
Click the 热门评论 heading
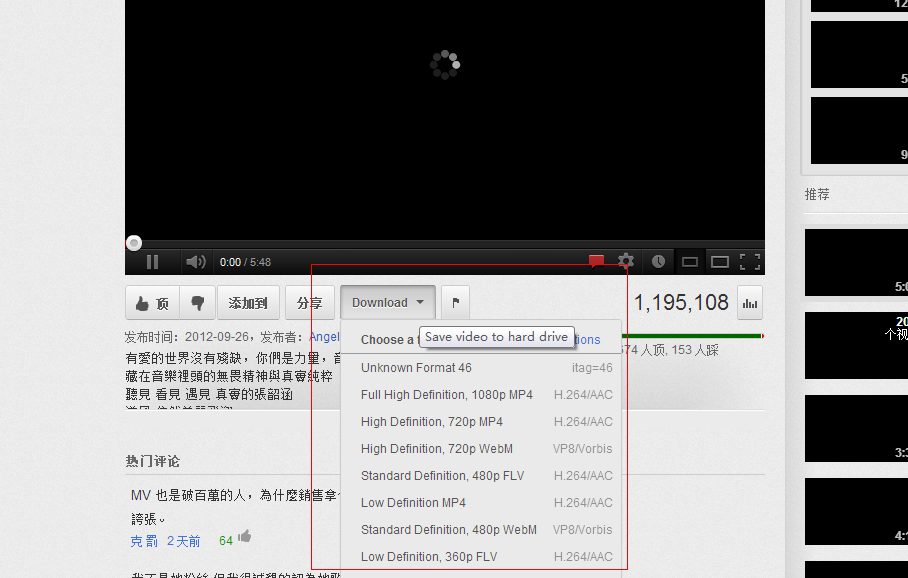coord(153,462)
